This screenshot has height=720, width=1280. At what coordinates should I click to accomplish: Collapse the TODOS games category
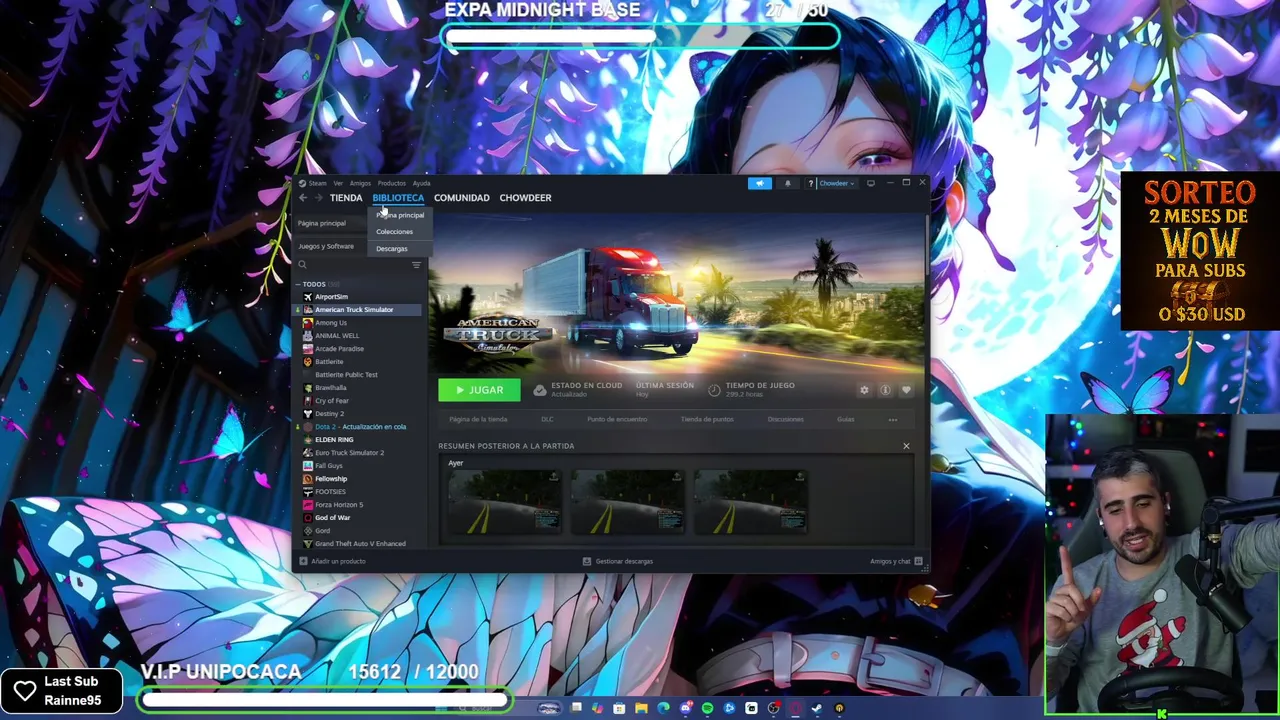pyautogui.click(x=297, y=284)
